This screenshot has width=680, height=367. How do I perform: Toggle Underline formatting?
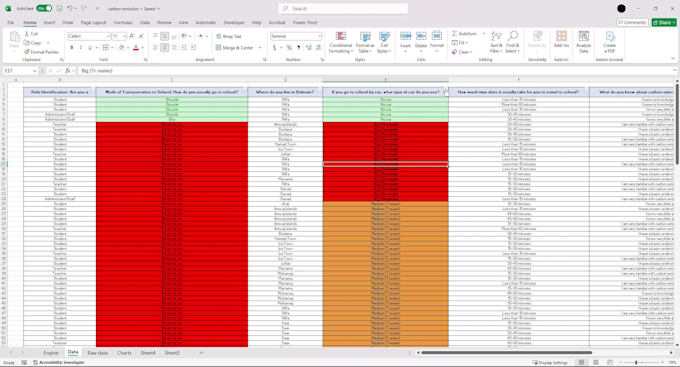tap(90, 47)
